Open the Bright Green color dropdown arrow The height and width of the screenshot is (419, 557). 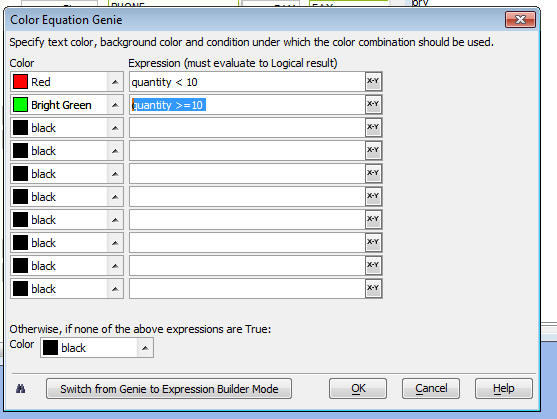pos(115,105)
